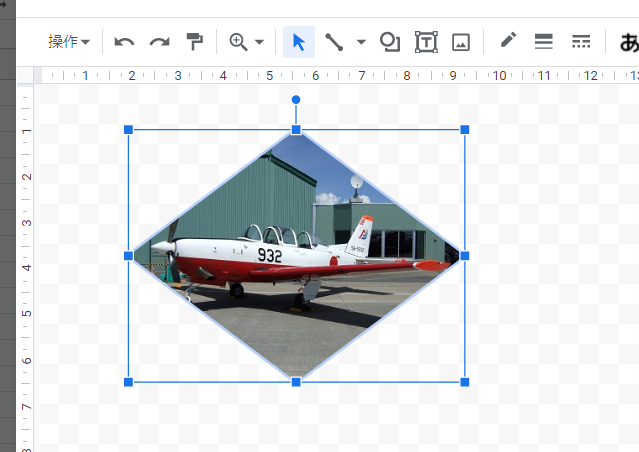
Task: Open the border color pencil tool
Action: click(x=508, y=41)
